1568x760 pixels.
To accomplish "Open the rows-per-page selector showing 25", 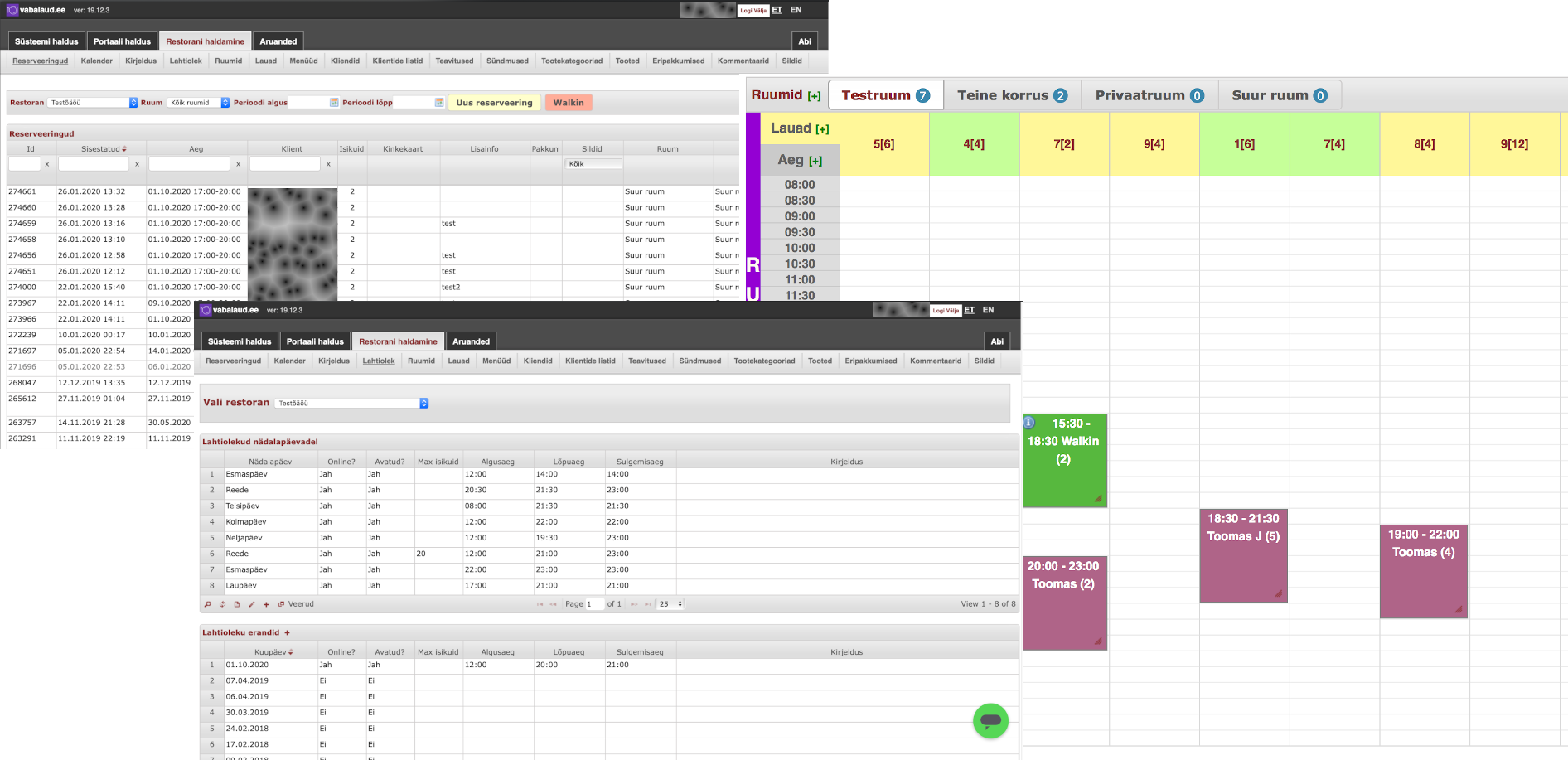I will tap(670, 604).
